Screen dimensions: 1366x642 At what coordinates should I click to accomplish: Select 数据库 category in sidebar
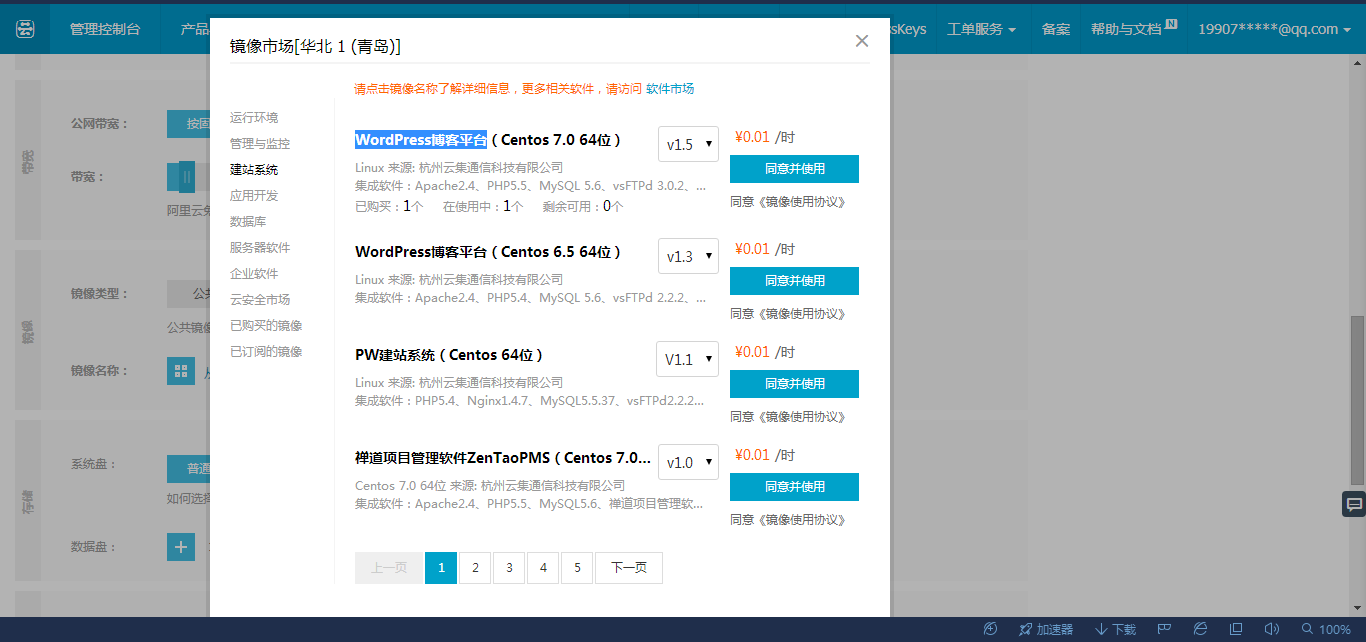pyautogui.click(x=248, y=222)
